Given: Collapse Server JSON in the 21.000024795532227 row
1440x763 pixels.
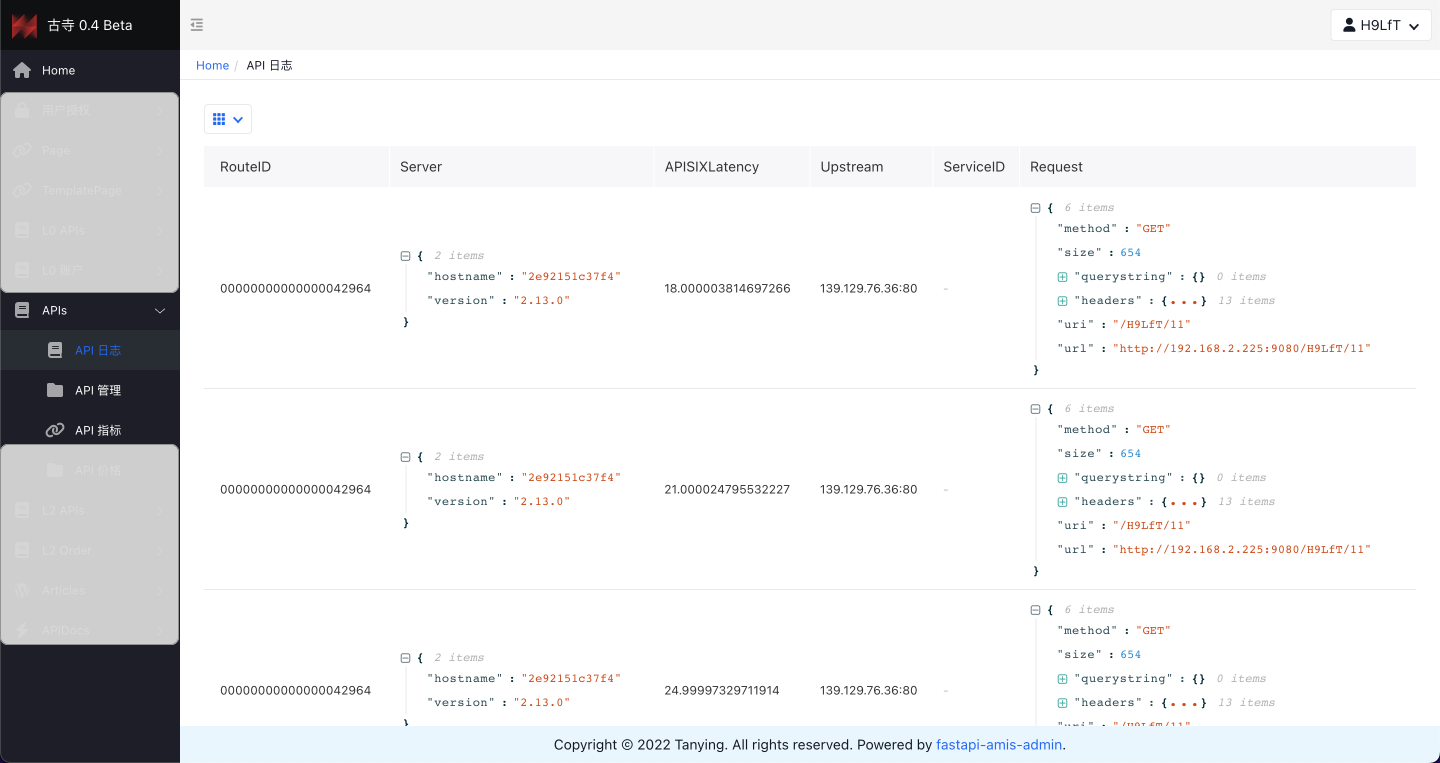Looking at the screenshot, I should [x=405, y=457].
